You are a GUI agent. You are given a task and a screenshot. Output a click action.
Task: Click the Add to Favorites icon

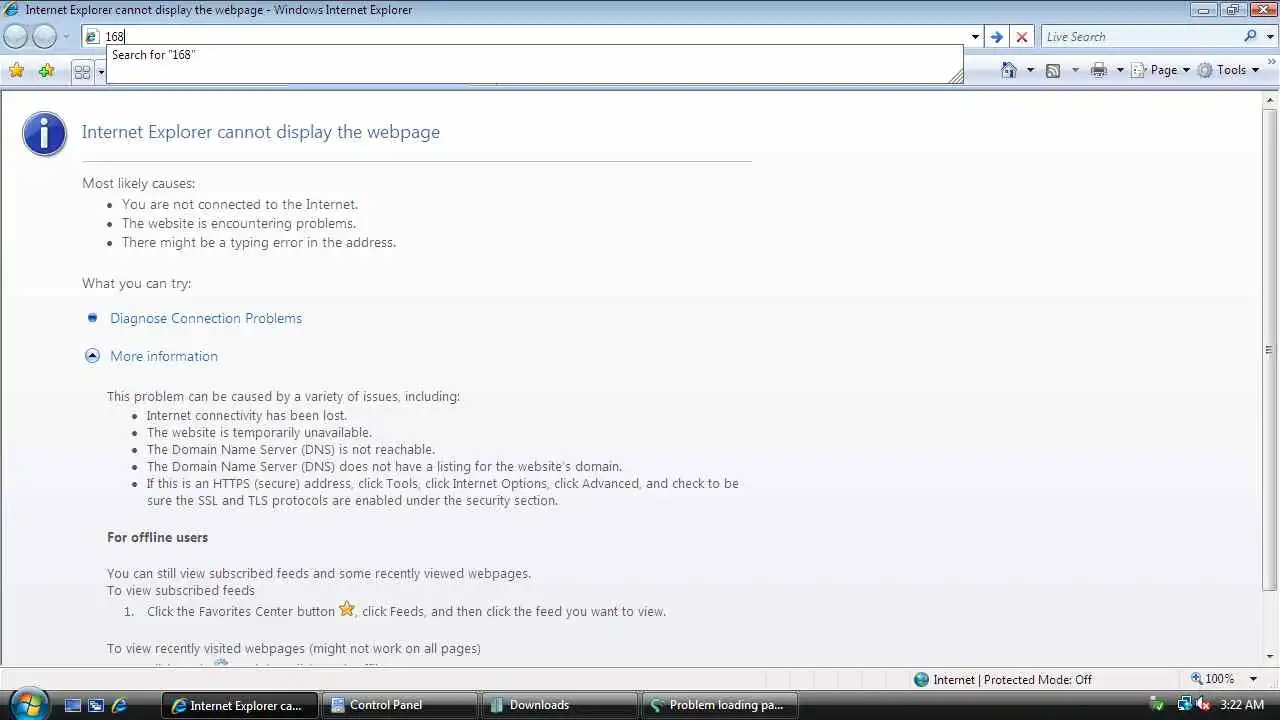(46, 70)
